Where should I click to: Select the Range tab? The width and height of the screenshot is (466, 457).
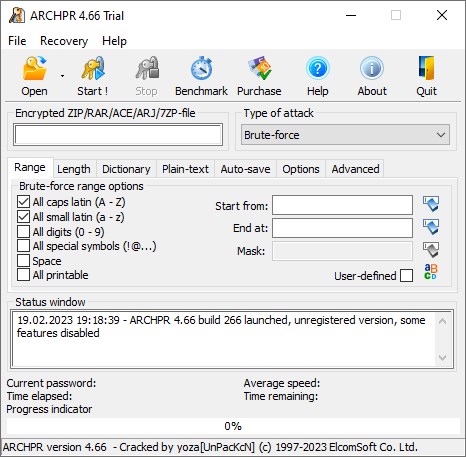point(30,167)
